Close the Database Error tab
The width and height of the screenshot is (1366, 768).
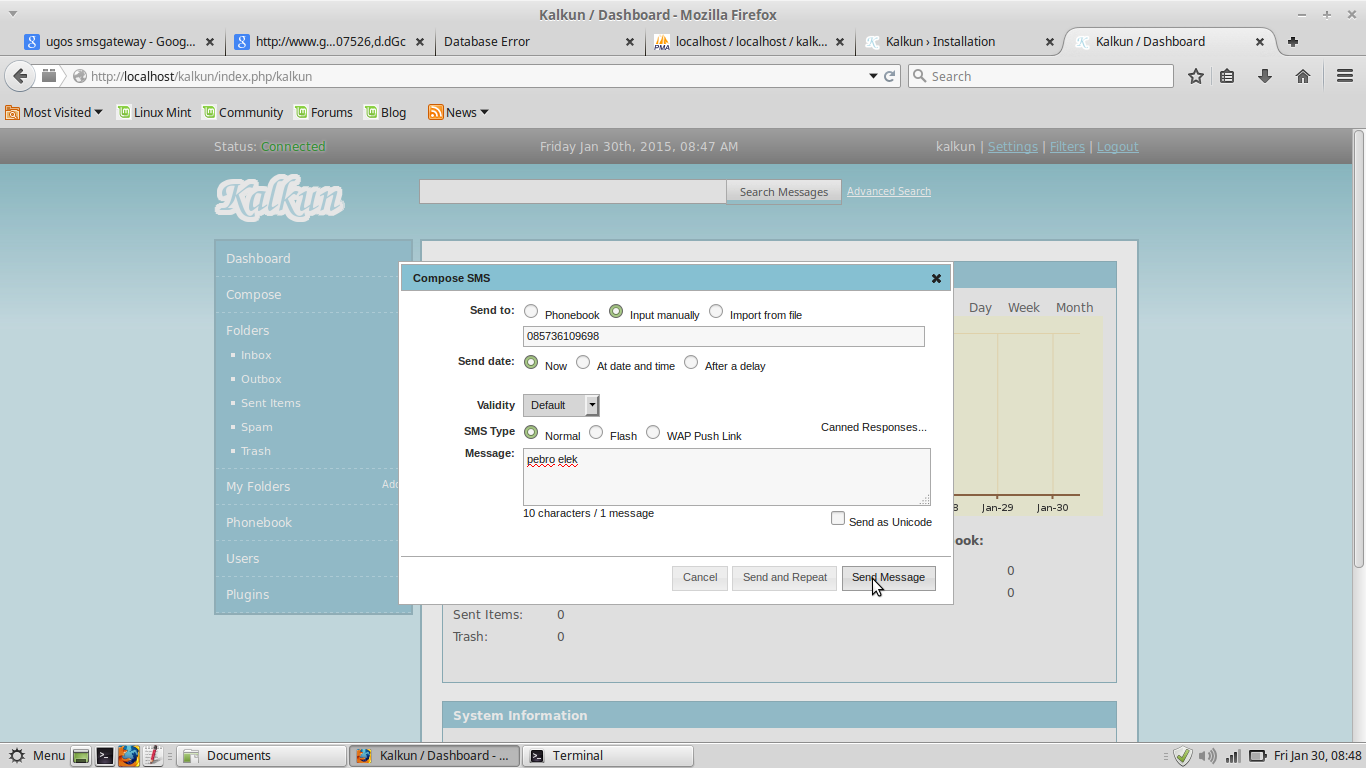coord(630,42)
